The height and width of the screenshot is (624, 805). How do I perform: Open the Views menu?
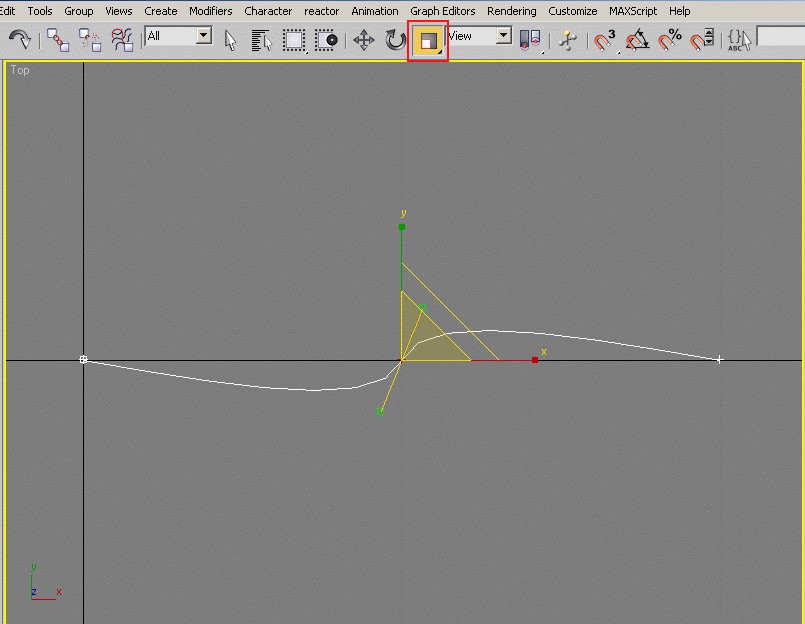coord(119,11)
